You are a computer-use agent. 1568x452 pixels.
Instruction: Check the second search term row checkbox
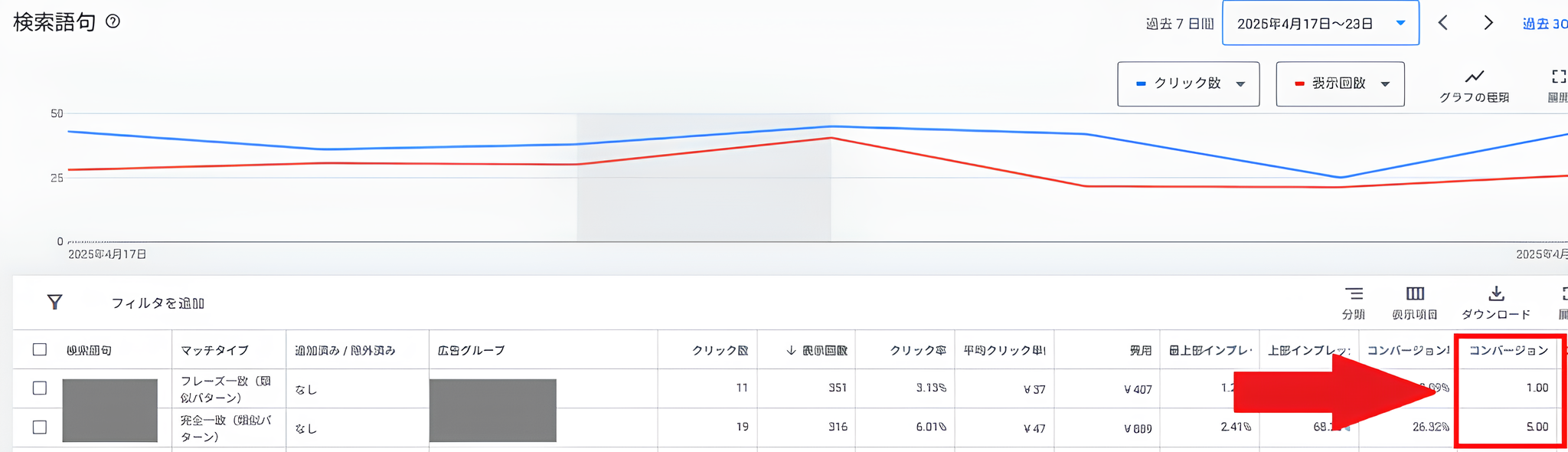tap(40, 427)
